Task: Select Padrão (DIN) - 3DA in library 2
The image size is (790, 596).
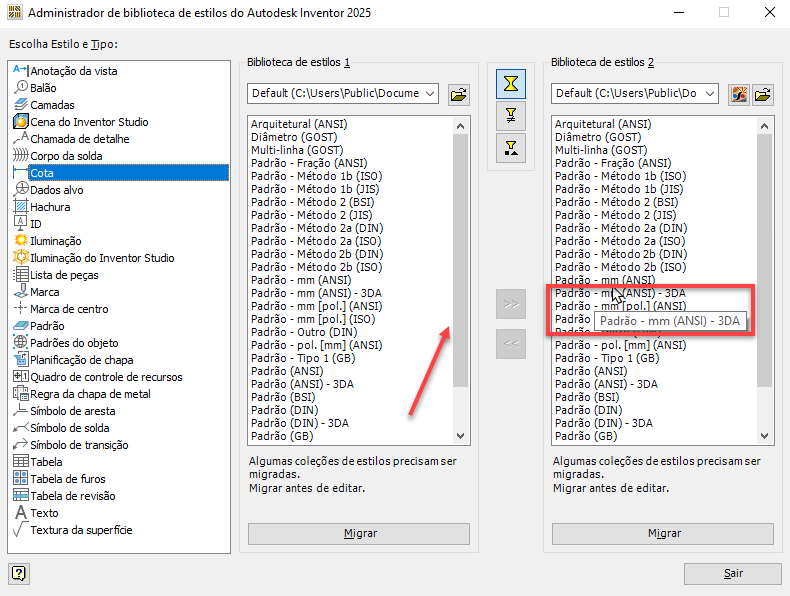Action: (x=604, y=423)
